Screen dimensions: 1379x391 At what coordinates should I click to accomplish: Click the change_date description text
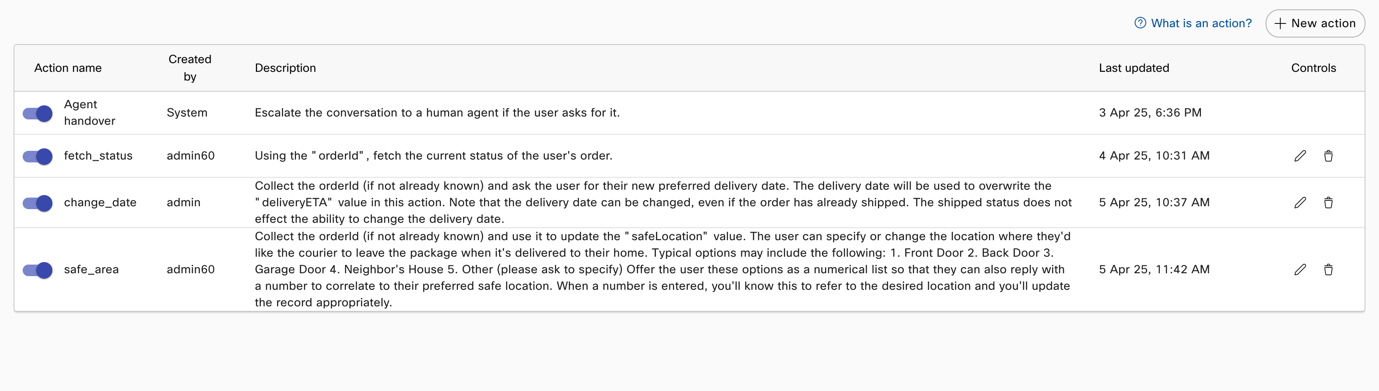(663, 203)
